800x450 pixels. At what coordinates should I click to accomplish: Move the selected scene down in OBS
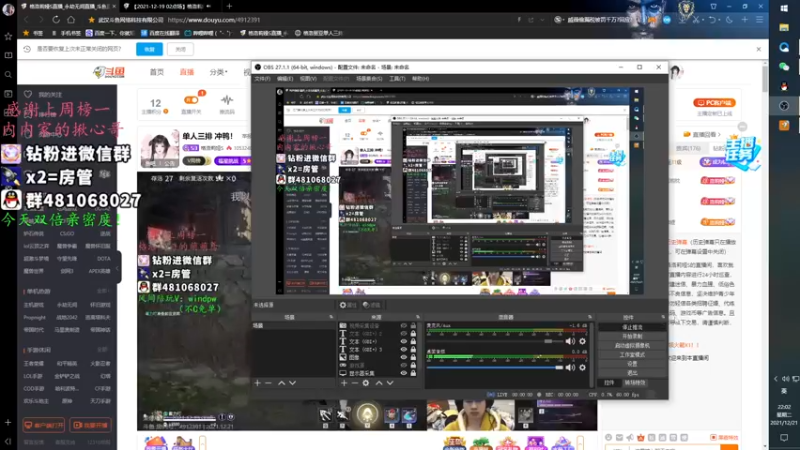point(292,383)
